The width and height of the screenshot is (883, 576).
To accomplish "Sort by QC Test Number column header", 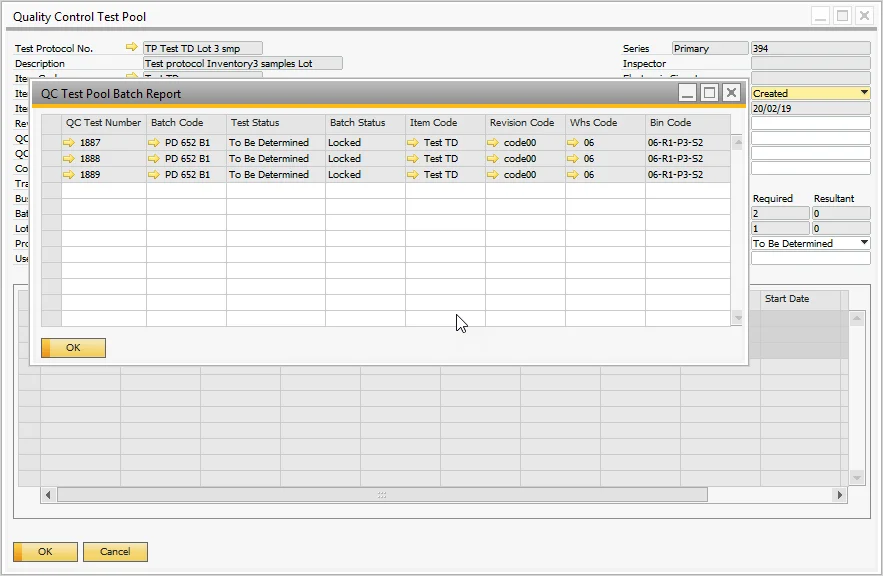I will (x=104, y=123).
